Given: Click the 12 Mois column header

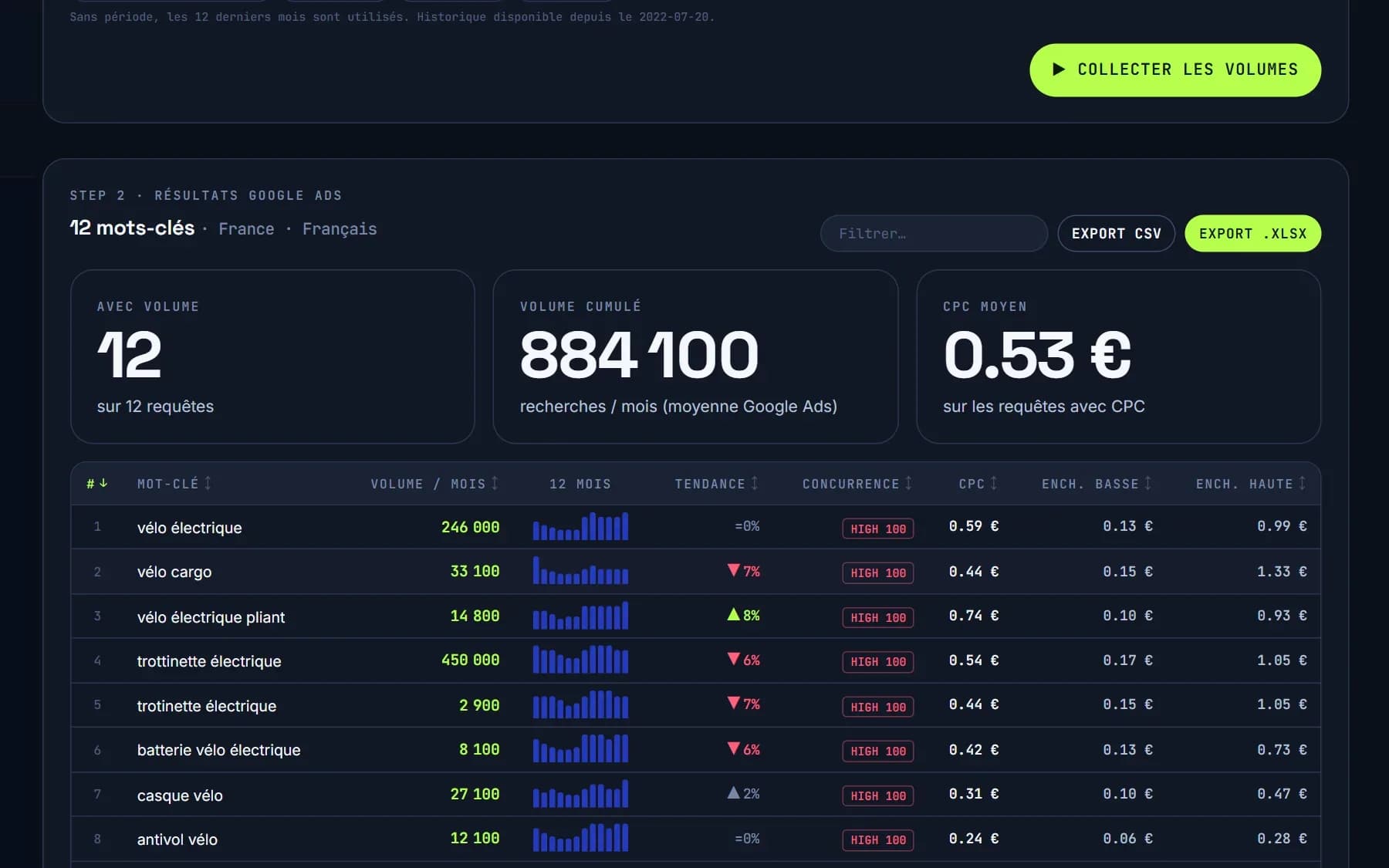Looking at the screenshot, I should tap(580, 484).
